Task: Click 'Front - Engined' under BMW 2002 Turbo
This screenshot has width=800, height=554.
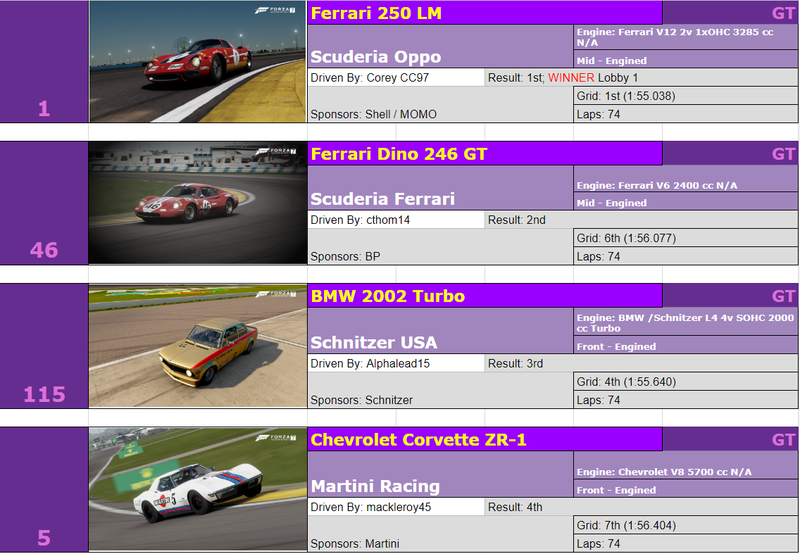Action: pos(686,346)
